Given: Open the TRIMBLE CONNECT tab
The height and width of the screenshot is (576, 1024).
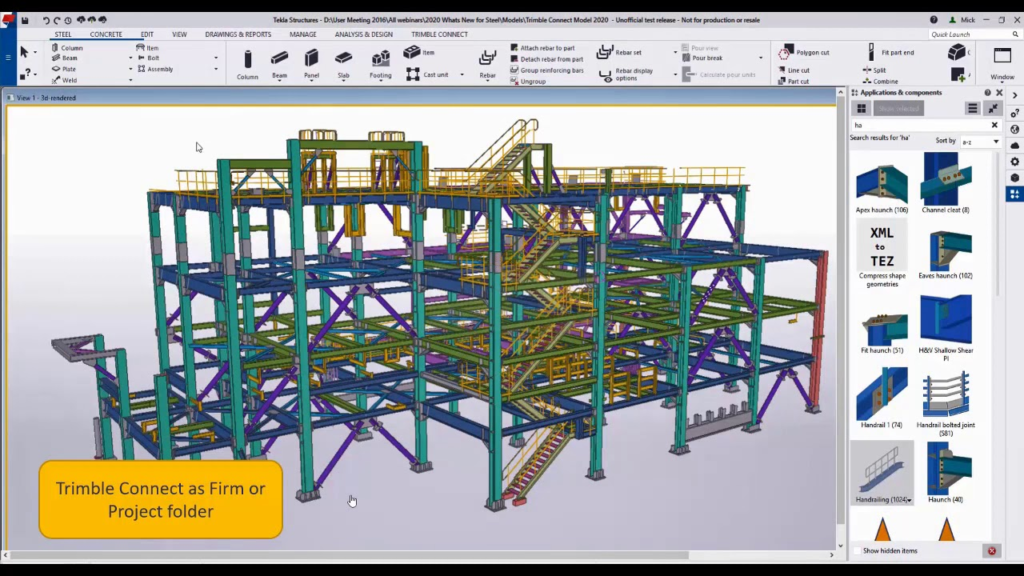Looking at the screenshot, I should 440,35.
